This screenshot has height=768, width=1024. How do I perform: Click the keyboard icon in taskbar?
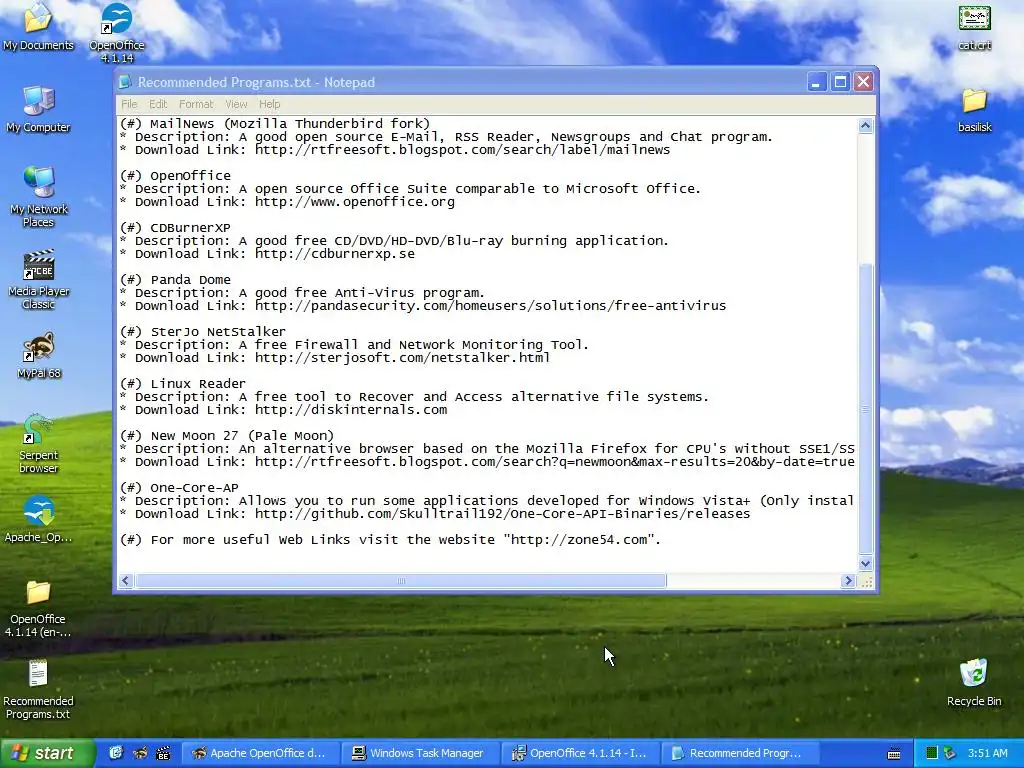tap(894, 754)
